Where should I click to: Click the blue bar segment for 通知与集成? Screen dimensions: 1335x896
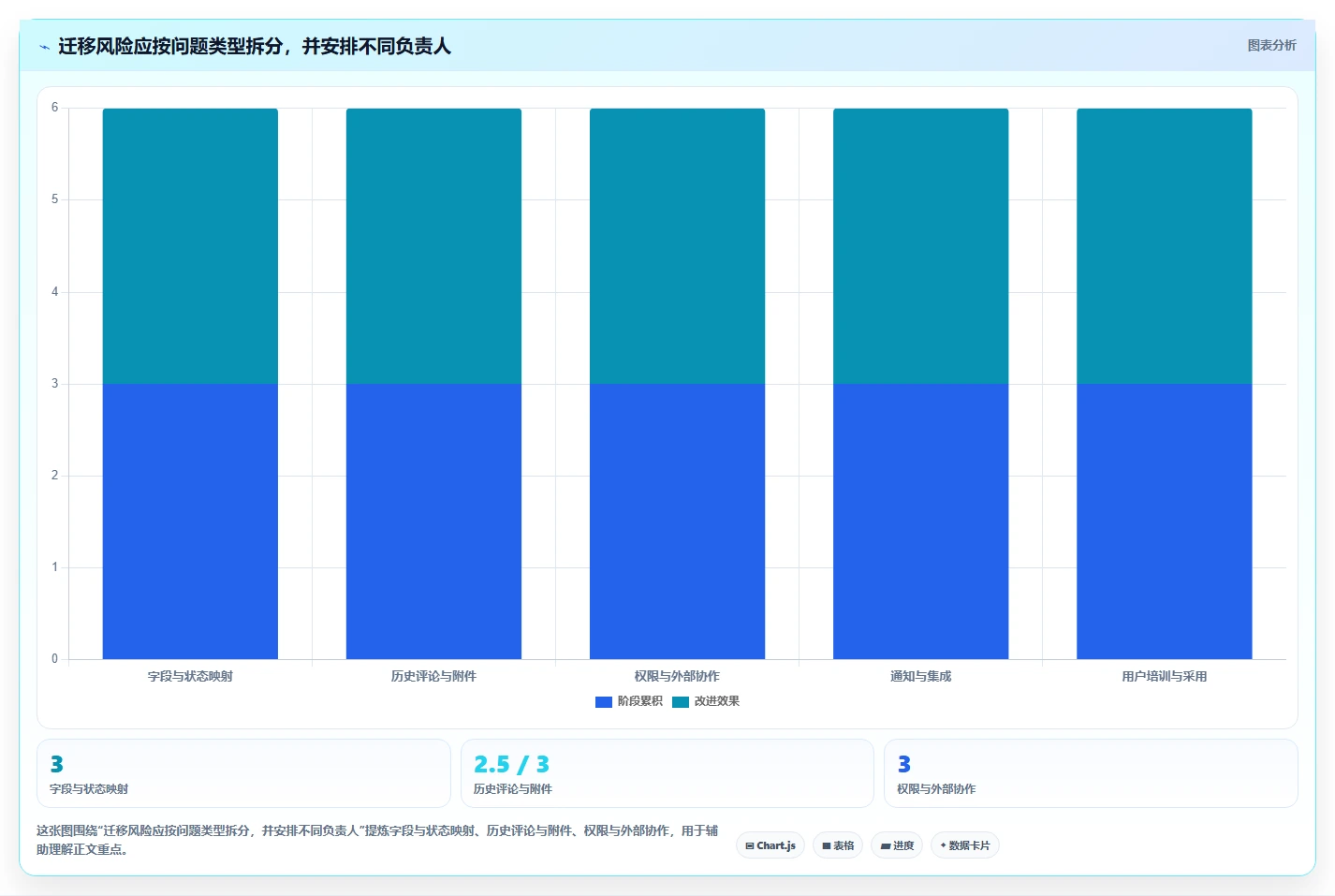(x=921, y=521)
